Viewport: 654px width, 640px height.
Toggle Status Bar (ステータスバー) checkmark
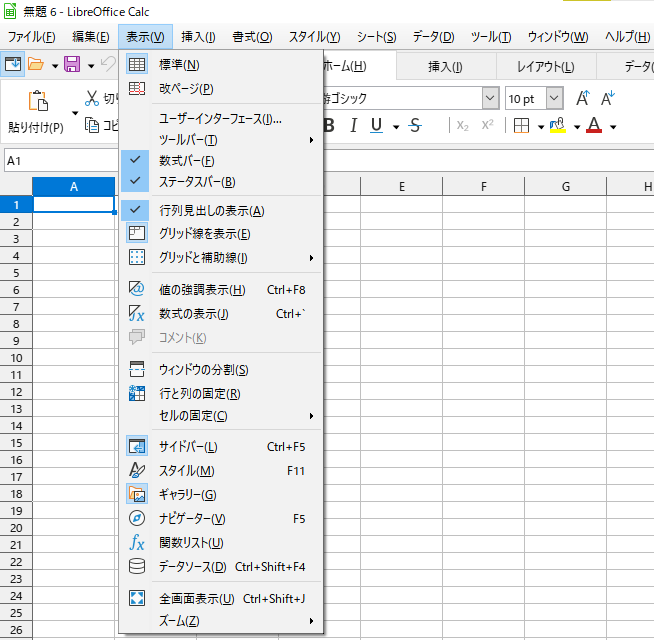point(135,181)
